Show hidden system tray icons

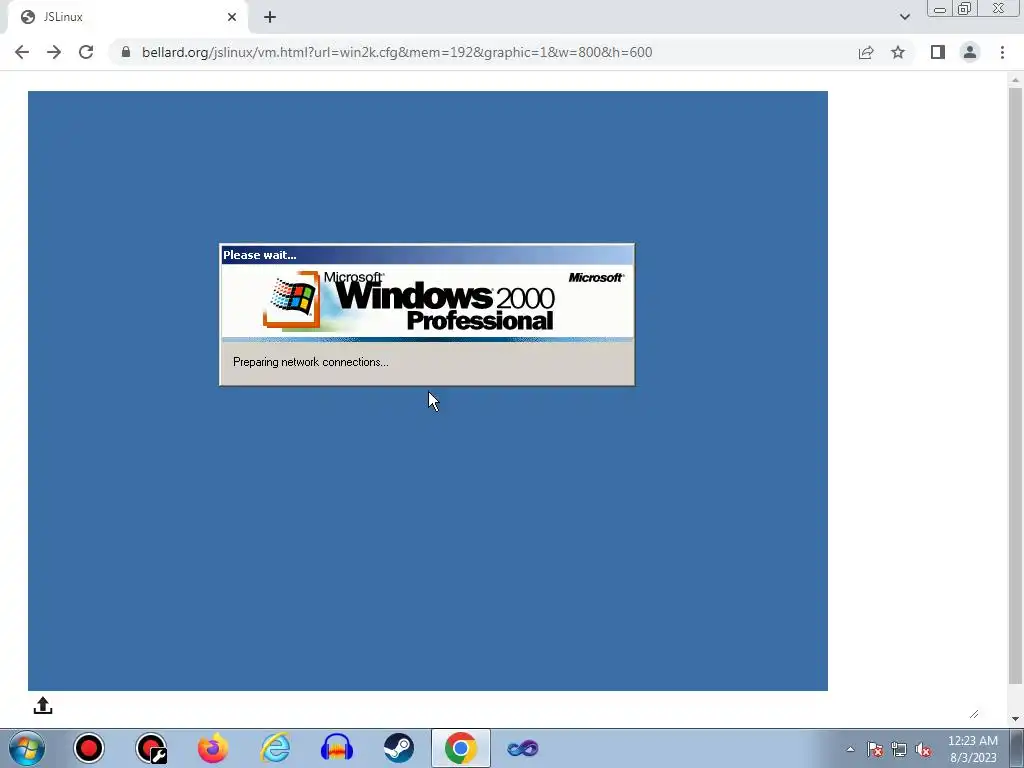point(850,749)
